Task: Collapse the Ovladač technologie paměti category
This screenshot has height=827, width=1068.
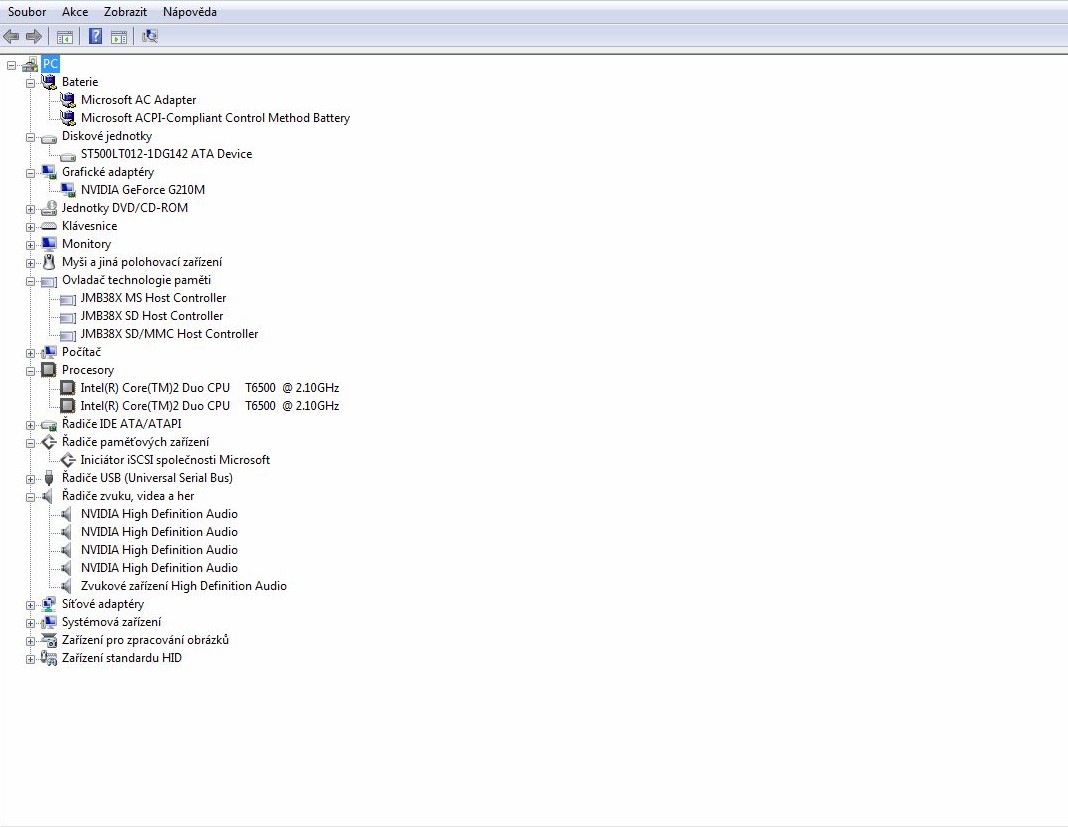Action: click(31, 281)
